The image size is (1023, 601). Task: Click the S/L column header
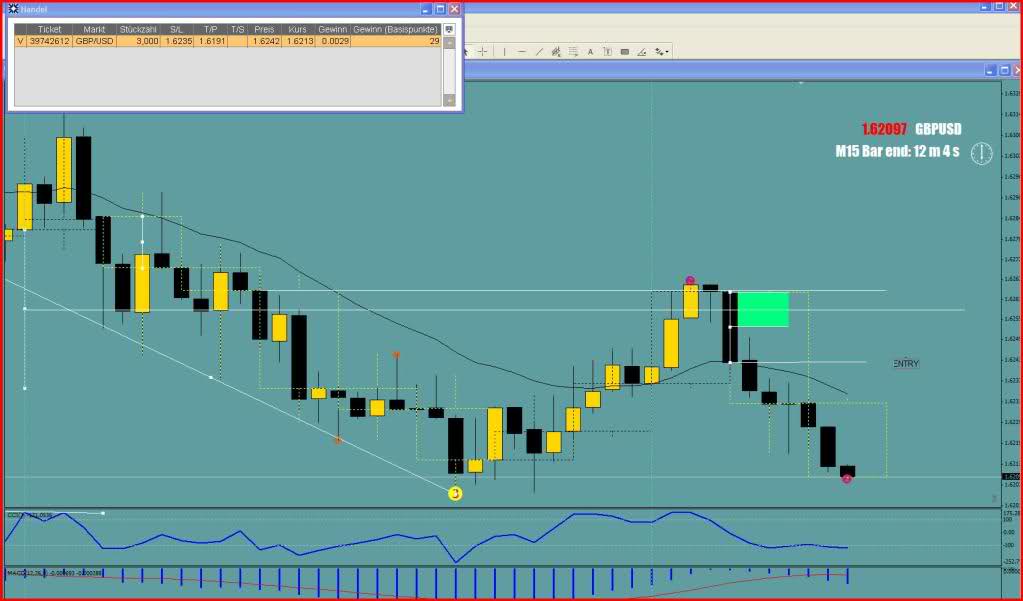click(177, 29)
